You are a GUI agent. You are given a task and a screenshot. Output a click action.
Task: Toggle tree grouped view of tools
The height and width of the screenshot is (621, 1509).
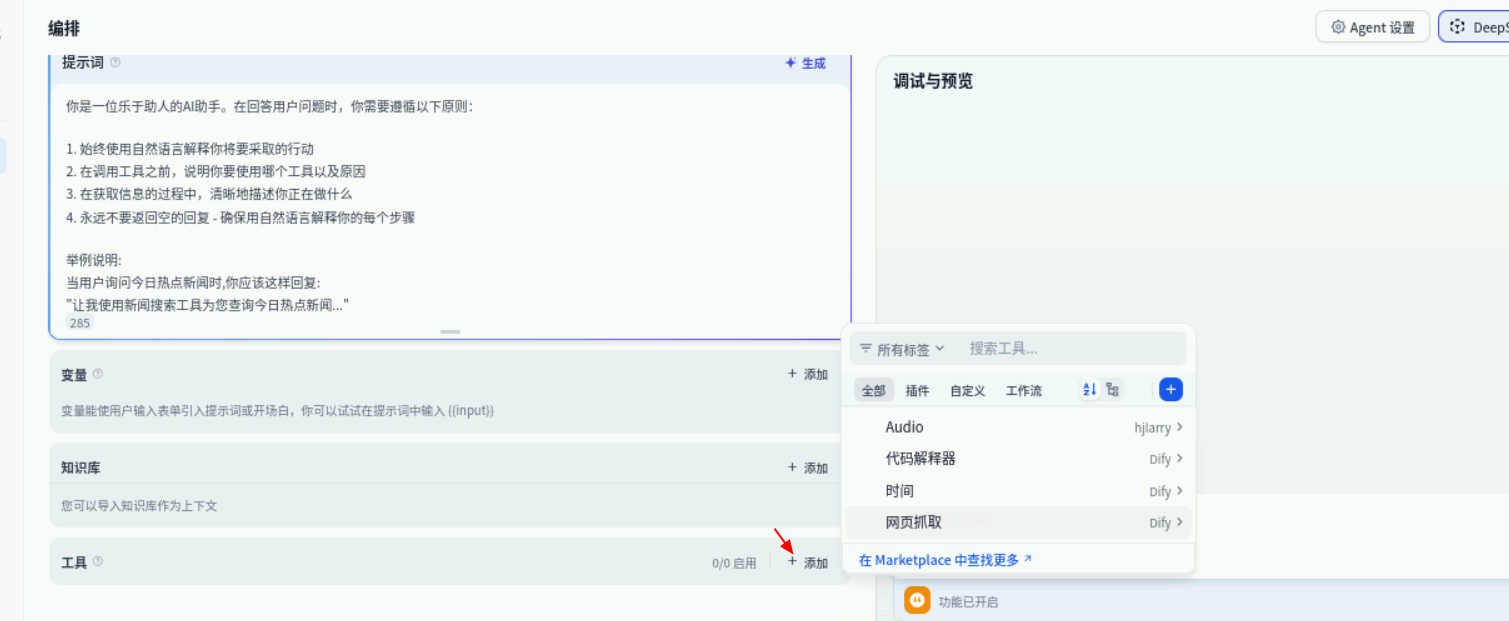[1112, 390]
